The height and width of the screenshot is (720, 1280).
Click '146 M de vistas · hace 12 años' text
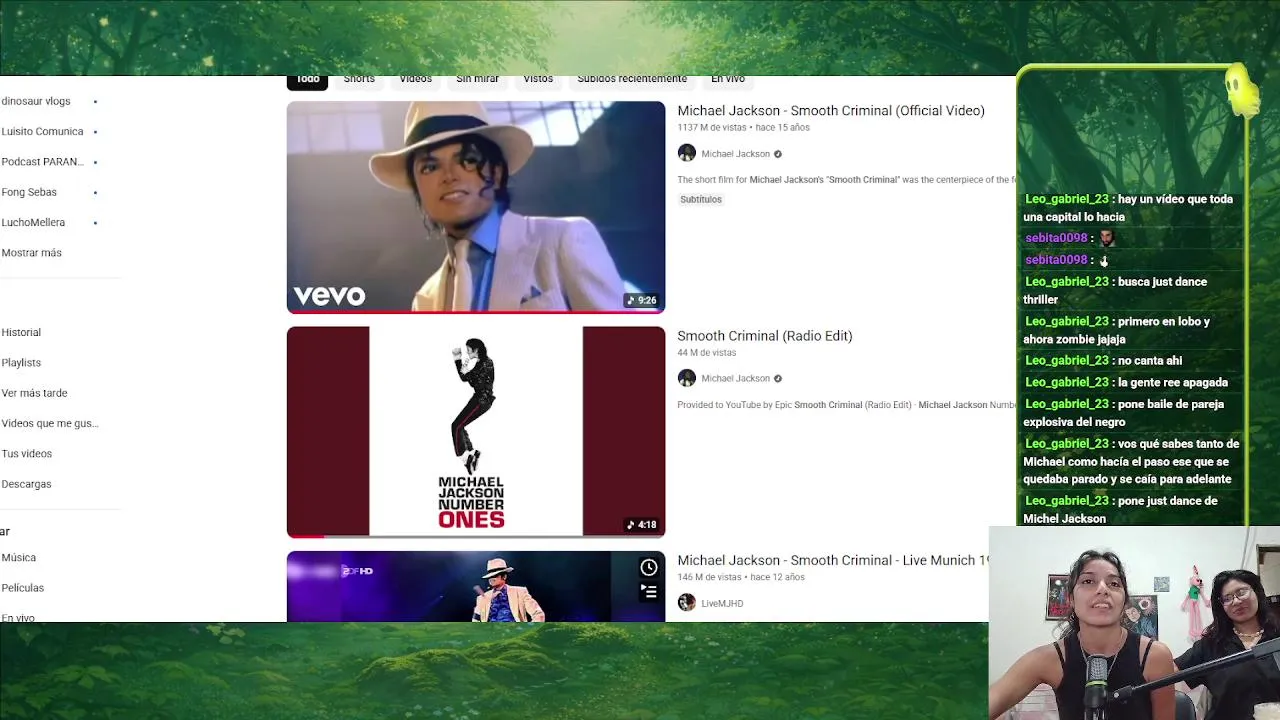pos(741,577)
